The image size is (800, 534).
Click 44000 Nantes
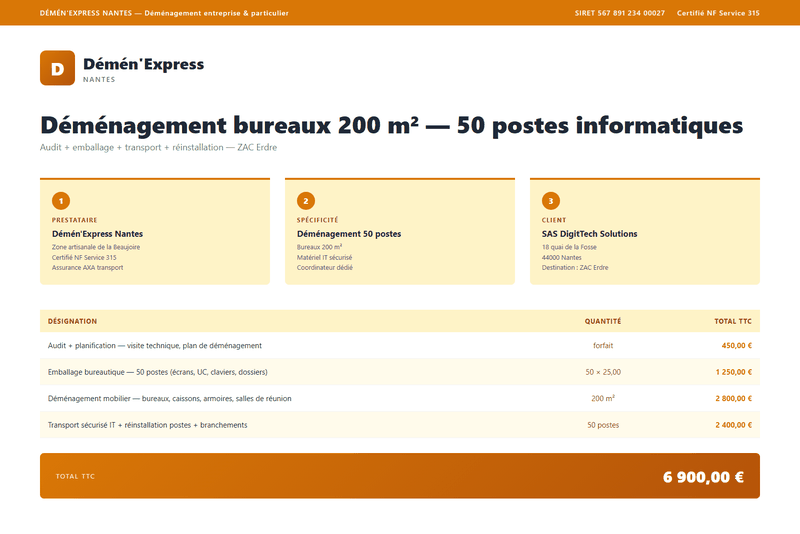561,258
